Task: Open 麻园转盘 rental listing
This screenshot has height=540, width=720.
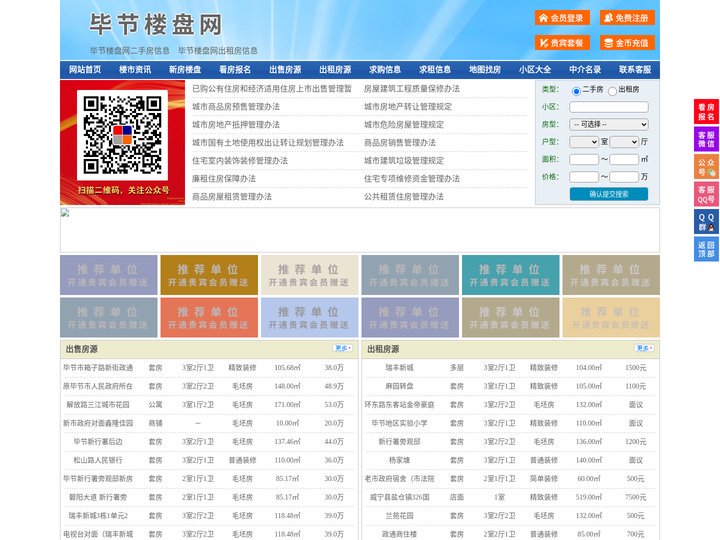Action: point(399,386)
